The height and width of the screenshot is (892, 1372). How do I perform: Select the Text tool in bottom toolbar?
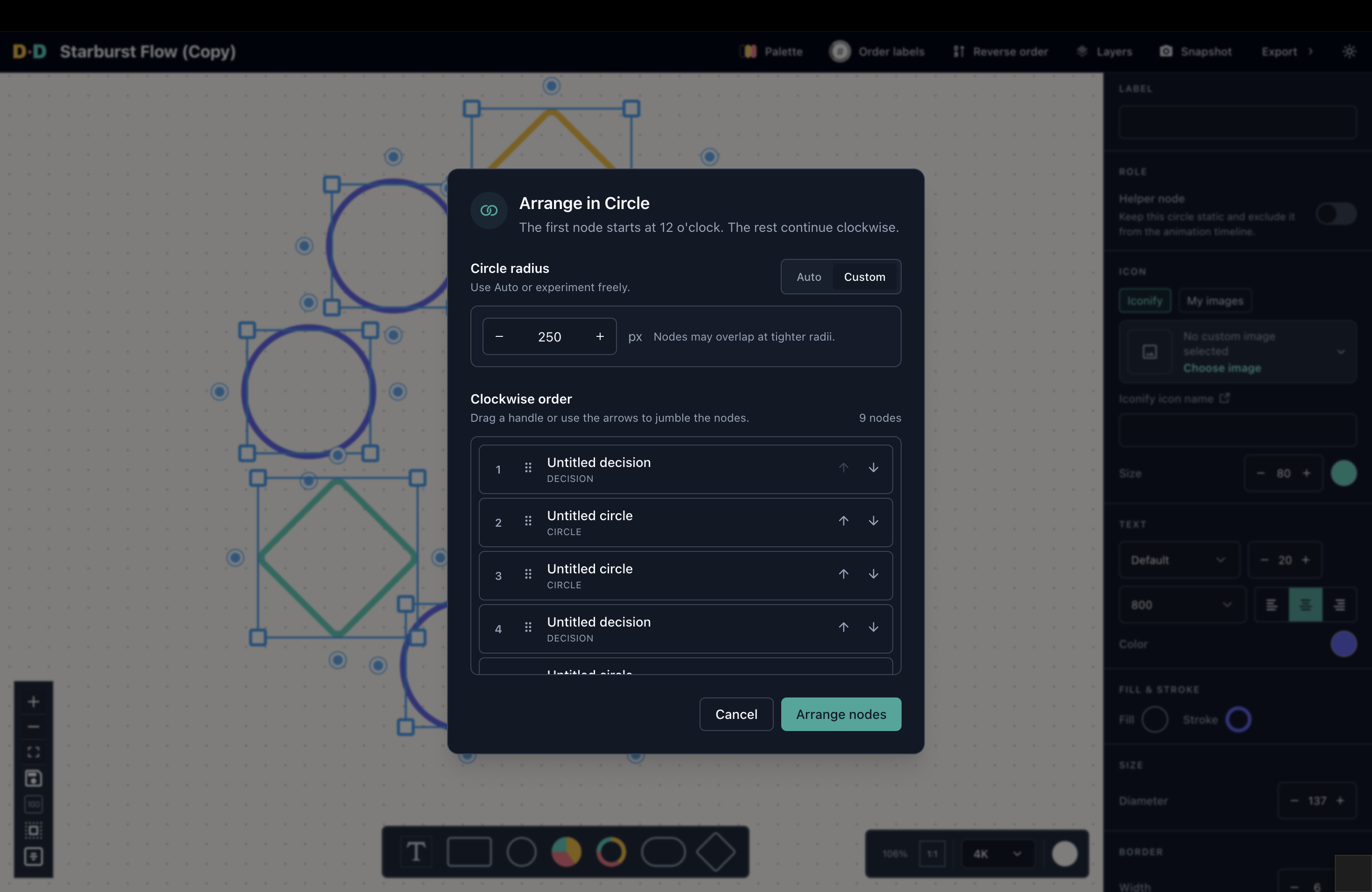click(x=416, y=852)
